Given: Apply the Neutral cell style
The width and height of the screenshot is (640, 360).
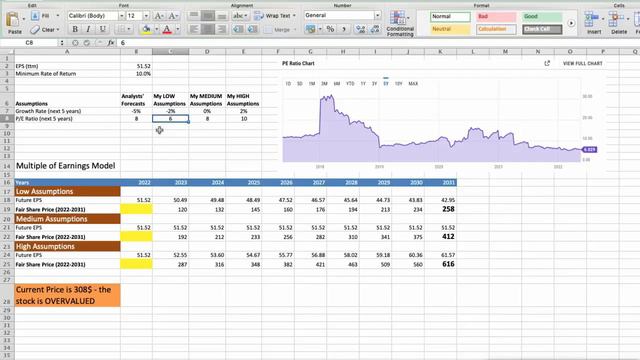Looking at the screenshot, I should click(450, 29).
